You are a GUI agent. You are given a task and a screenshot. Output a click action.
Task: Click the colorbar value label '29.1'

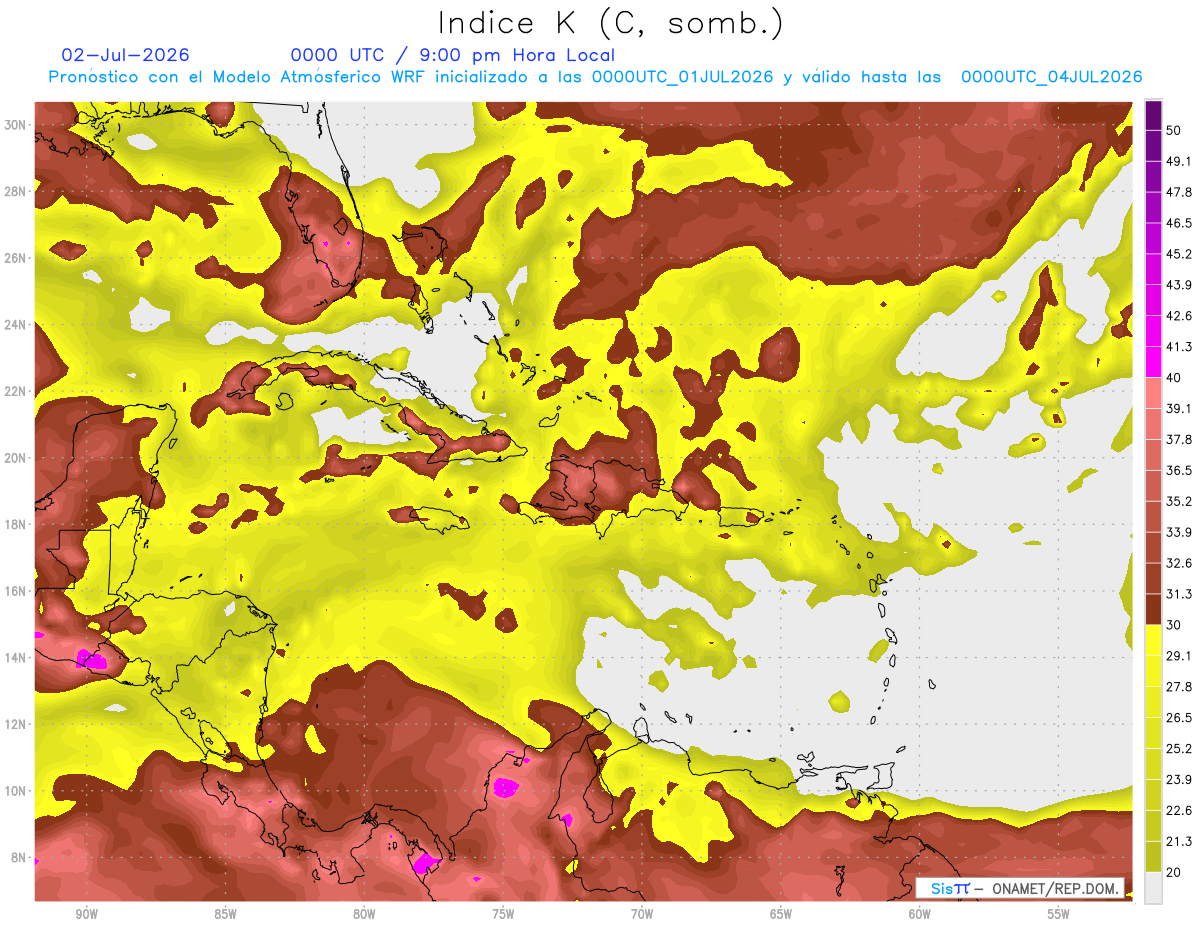tap(1179, 655)
